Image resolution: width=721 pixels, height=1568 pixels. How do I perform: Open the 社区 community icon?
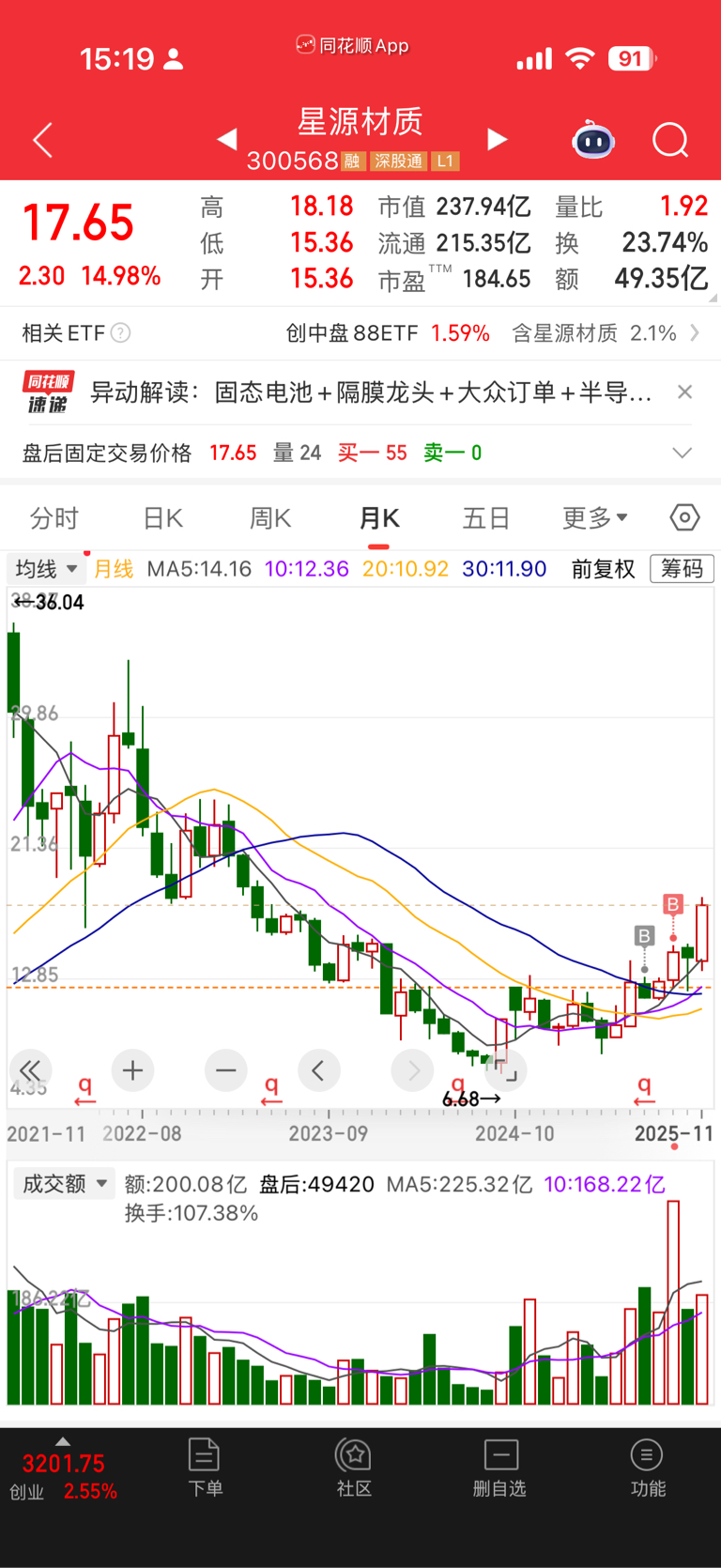354,1468
